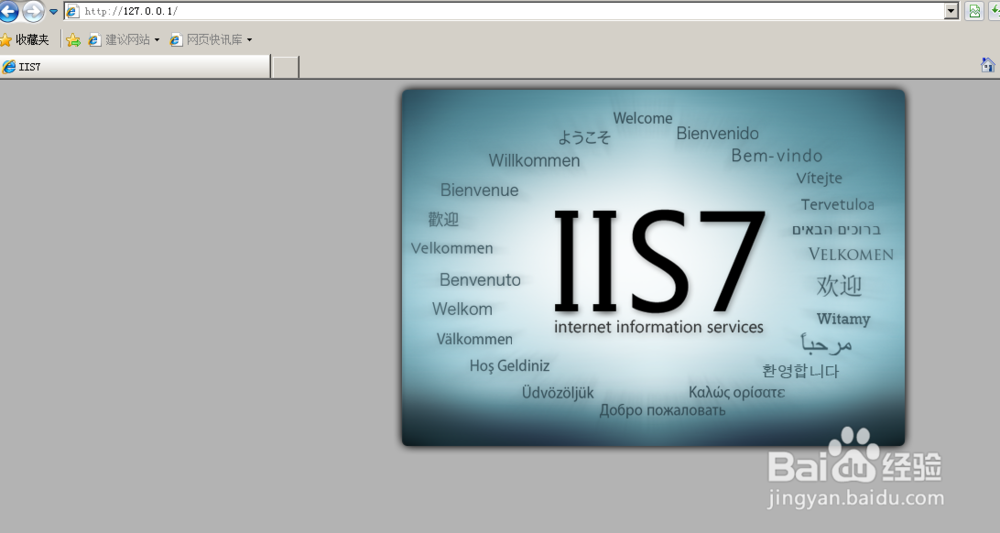Viewport: 1000px width, 533px height.
Task: Click the browser Forward arrow button
Action: click(x=33, y=11)
